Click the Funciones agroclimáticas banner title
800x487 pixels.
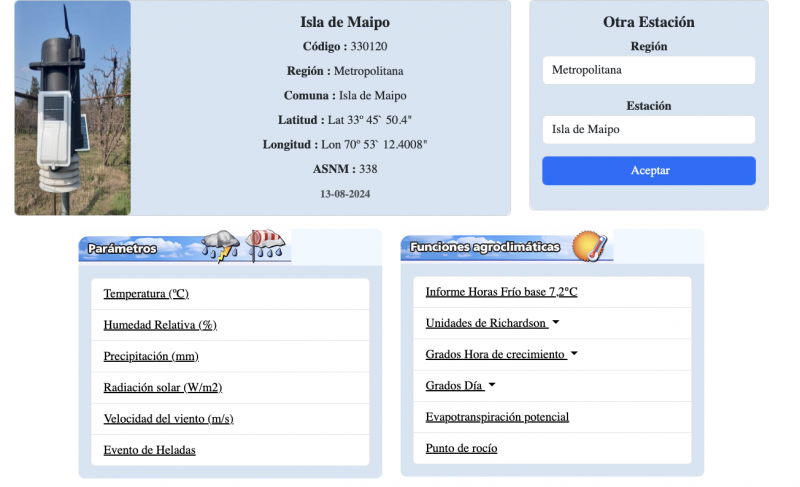[485, 247]
